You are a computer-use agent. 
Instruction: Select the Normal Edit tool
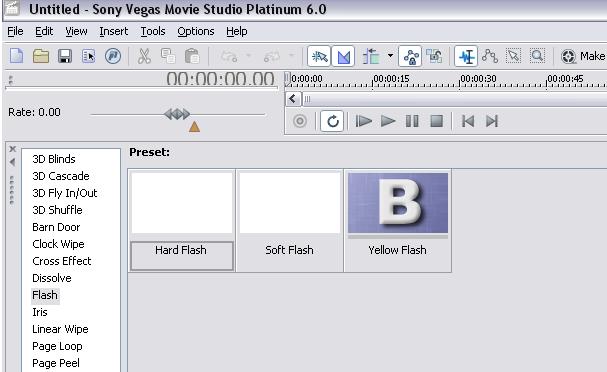coord(466,57)
